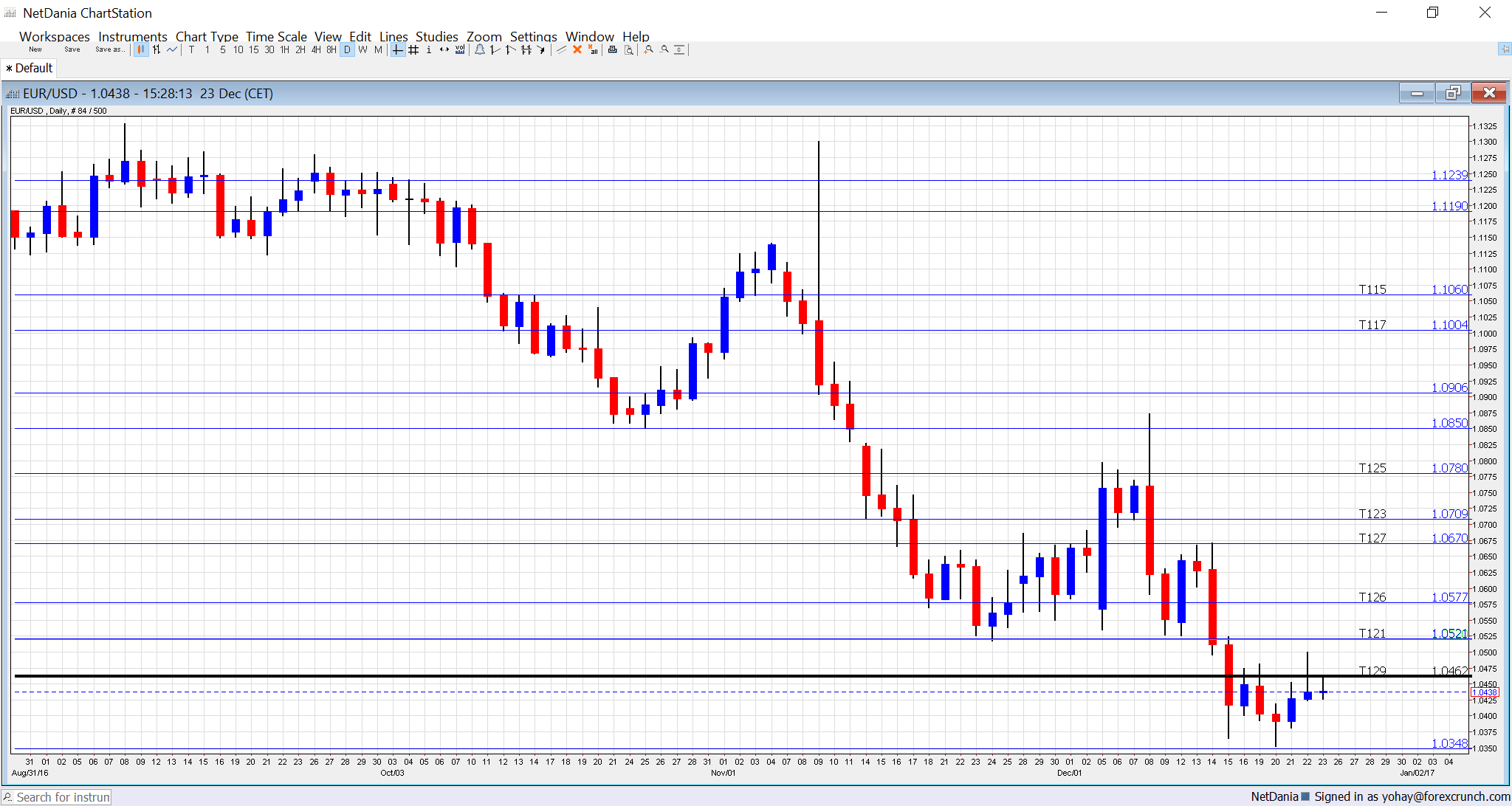Image resolution: width=1512 pixels, height=806 pixels.
Task: Zoom in on the chart with magnifier icon
Action: (x=647, y=49)
